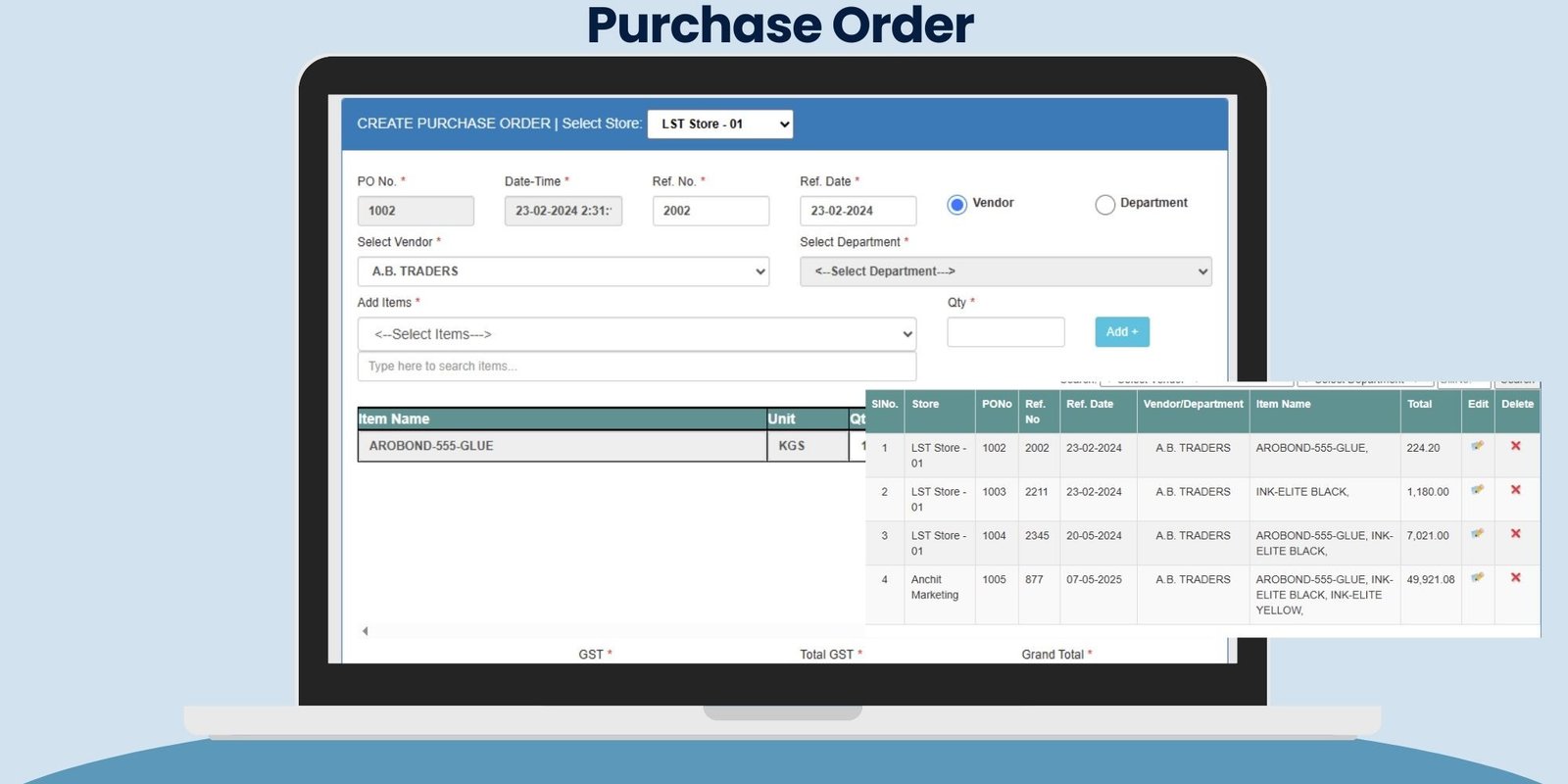Edit purchase order 1004 row
Image resolution: width=1568 pixels, height=784 pixels.
(1477, 534)
